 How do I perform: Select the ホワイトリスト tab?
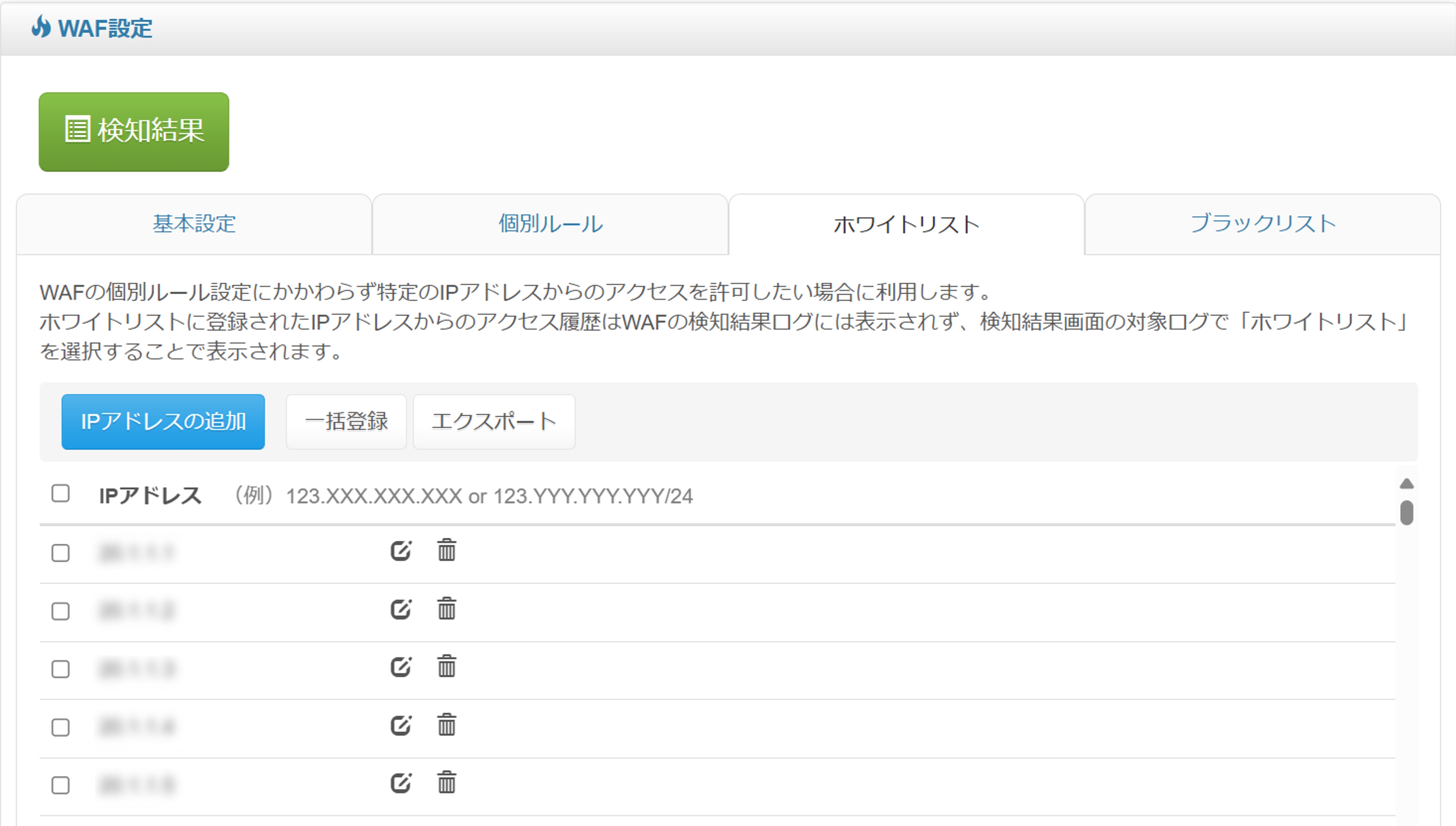(x=906, y=224)
